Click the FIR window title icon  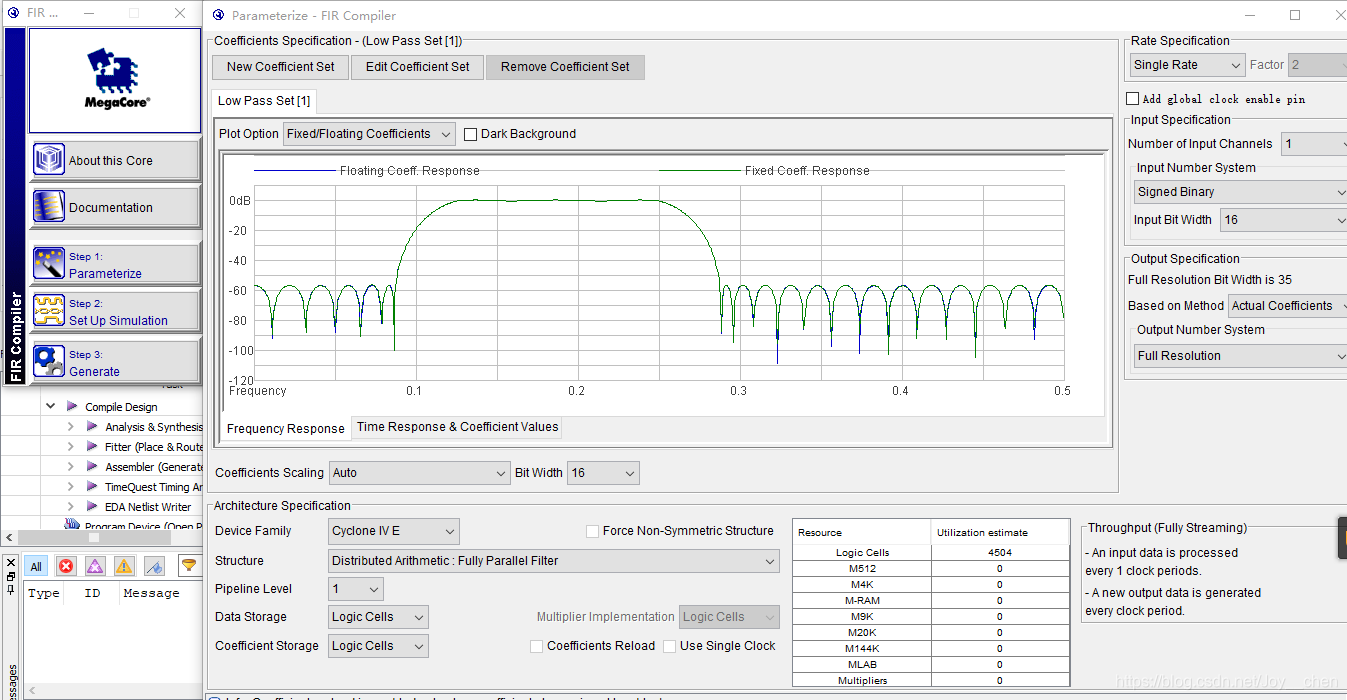(x=13, y=13)
